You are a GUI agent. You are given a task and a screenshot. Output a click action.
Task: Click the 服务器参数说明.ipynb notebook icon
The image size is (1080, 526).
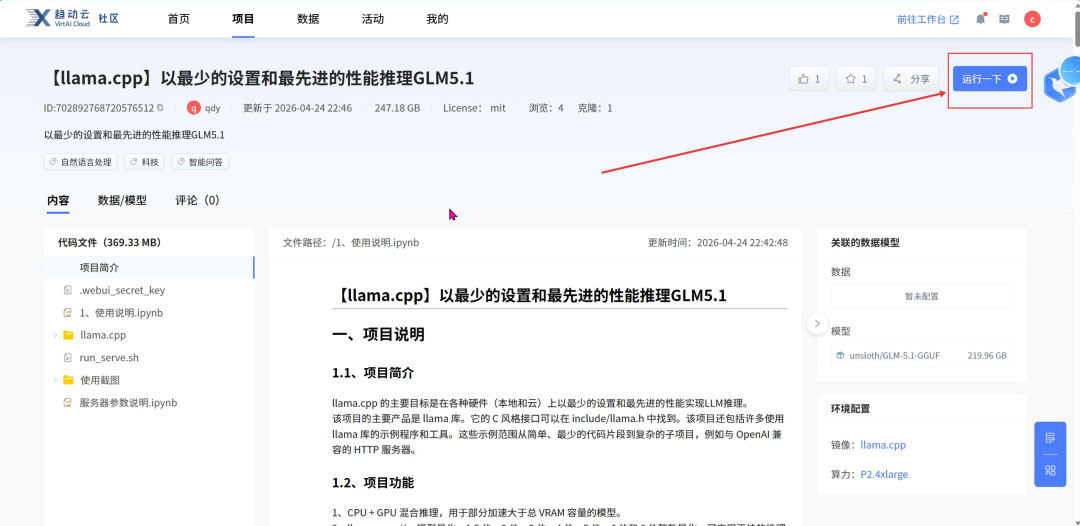pos(68,403)
